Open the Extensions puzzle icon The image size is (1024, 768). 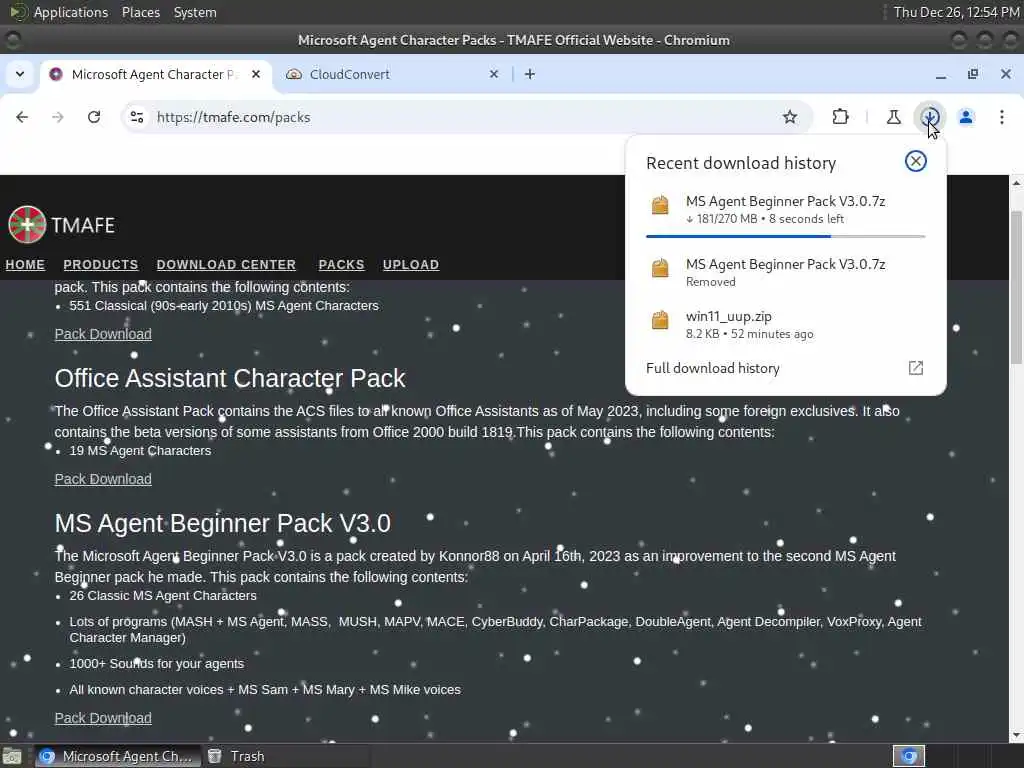(x=840, y=117)
